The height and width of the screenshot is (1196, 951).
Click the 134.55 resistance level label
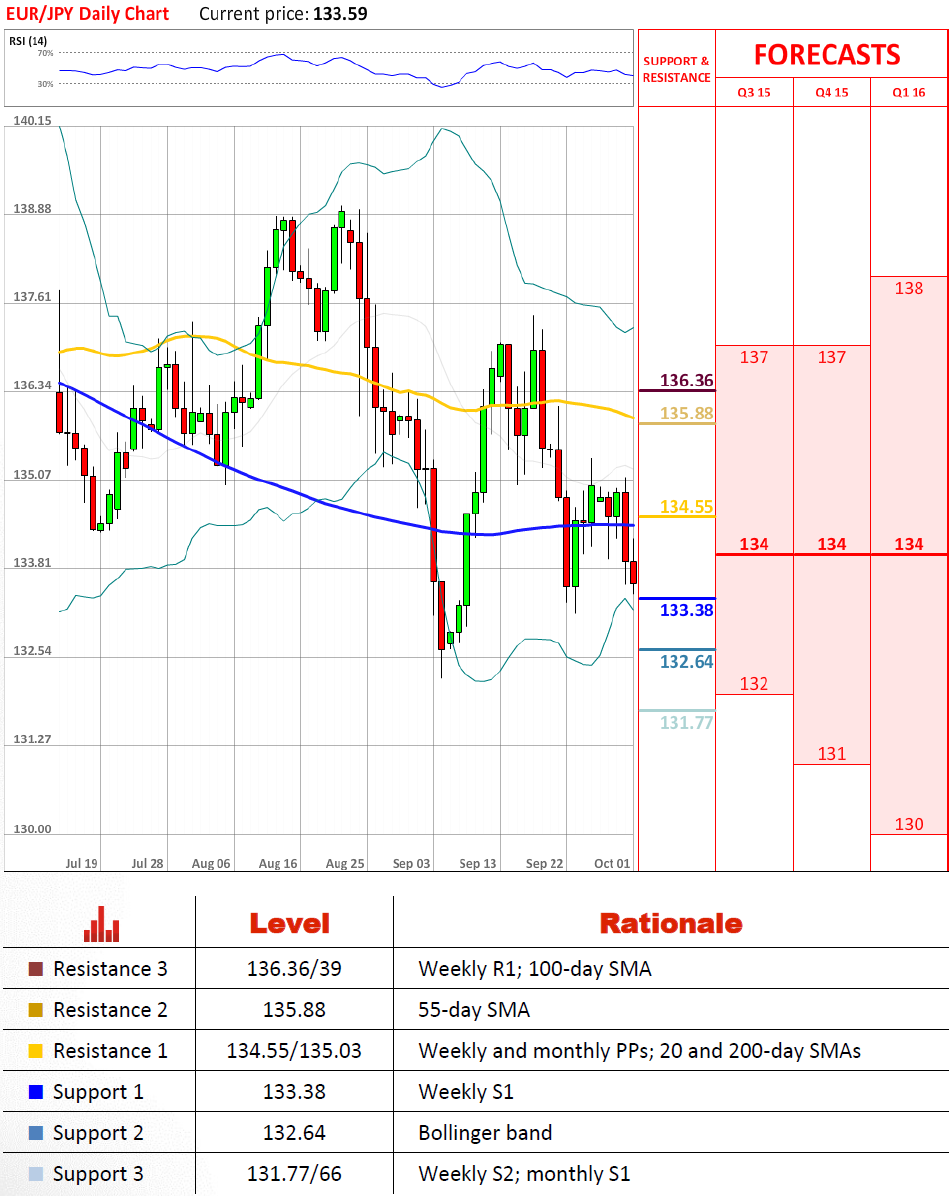686,507
